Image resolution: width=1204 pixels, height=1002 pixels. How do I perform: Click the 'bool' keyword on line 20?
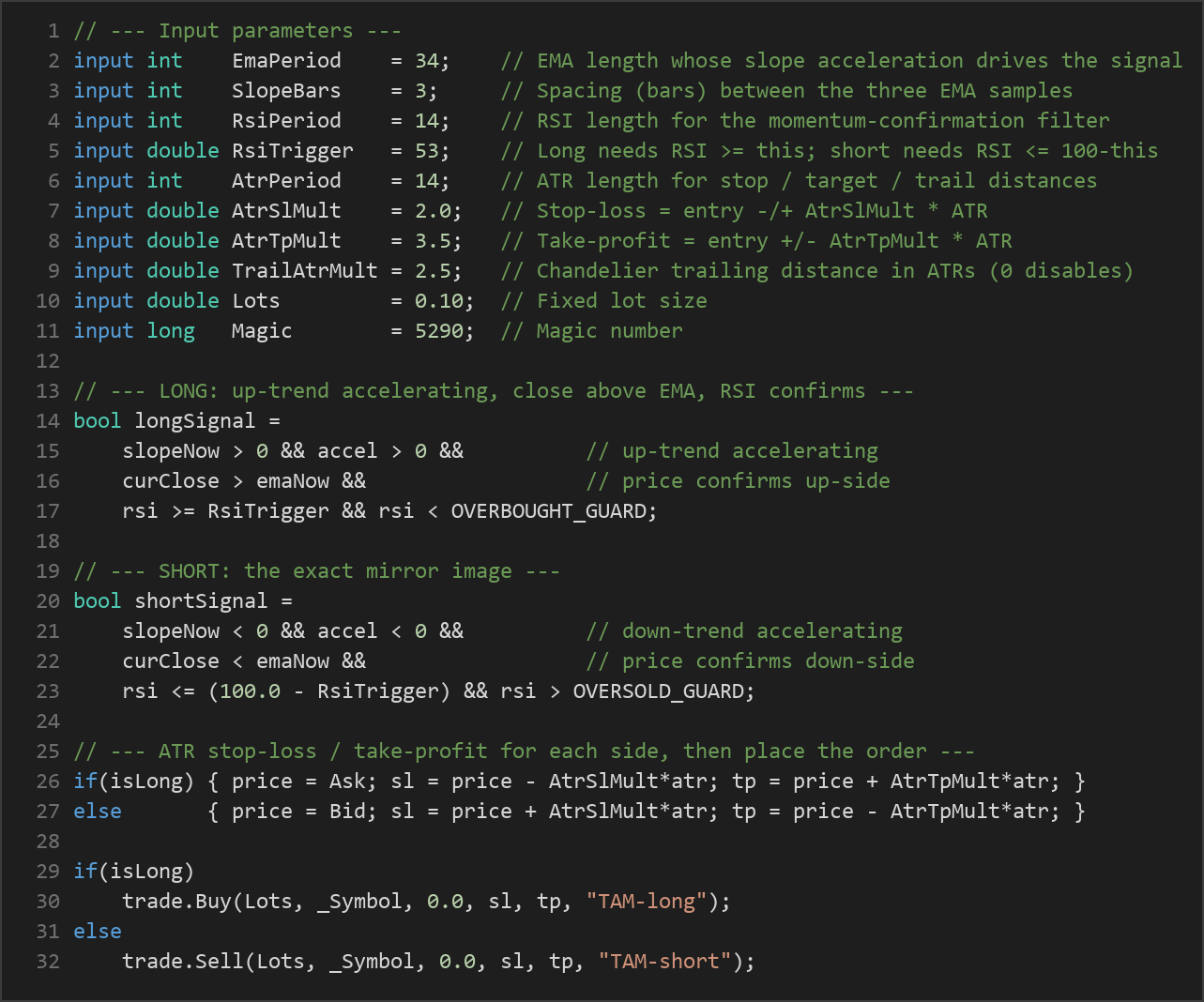pyautogui.click(x=98, y=601)
